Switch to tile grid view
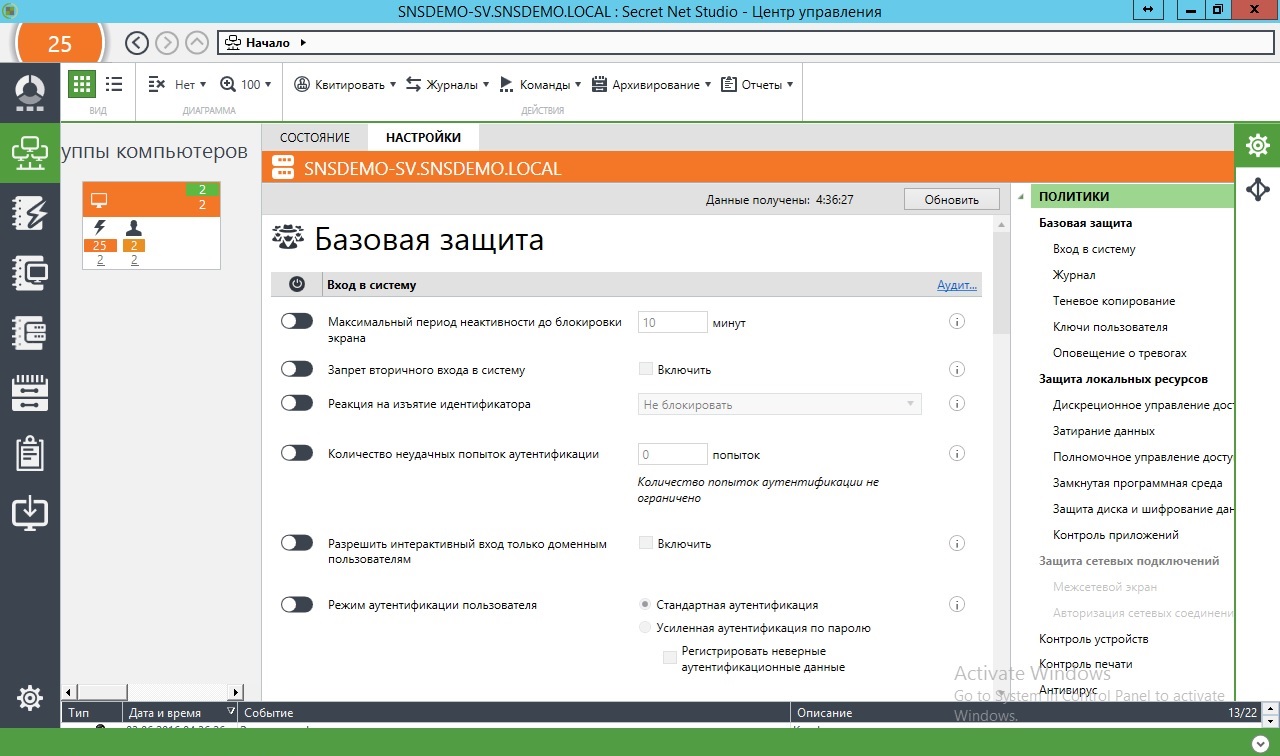 coord(82,85)
